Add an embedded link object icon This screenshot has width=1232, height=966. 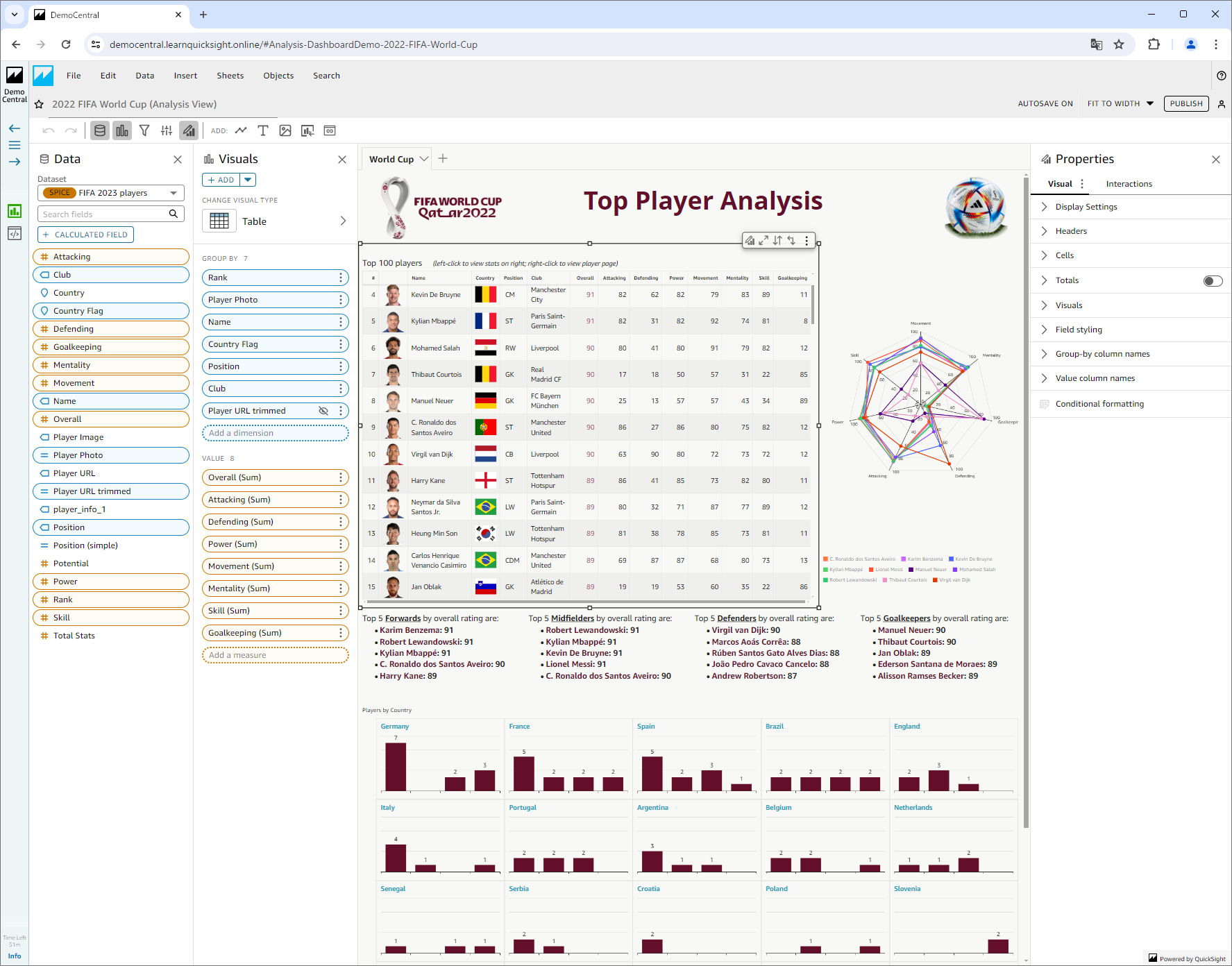(x=330, y=130)
